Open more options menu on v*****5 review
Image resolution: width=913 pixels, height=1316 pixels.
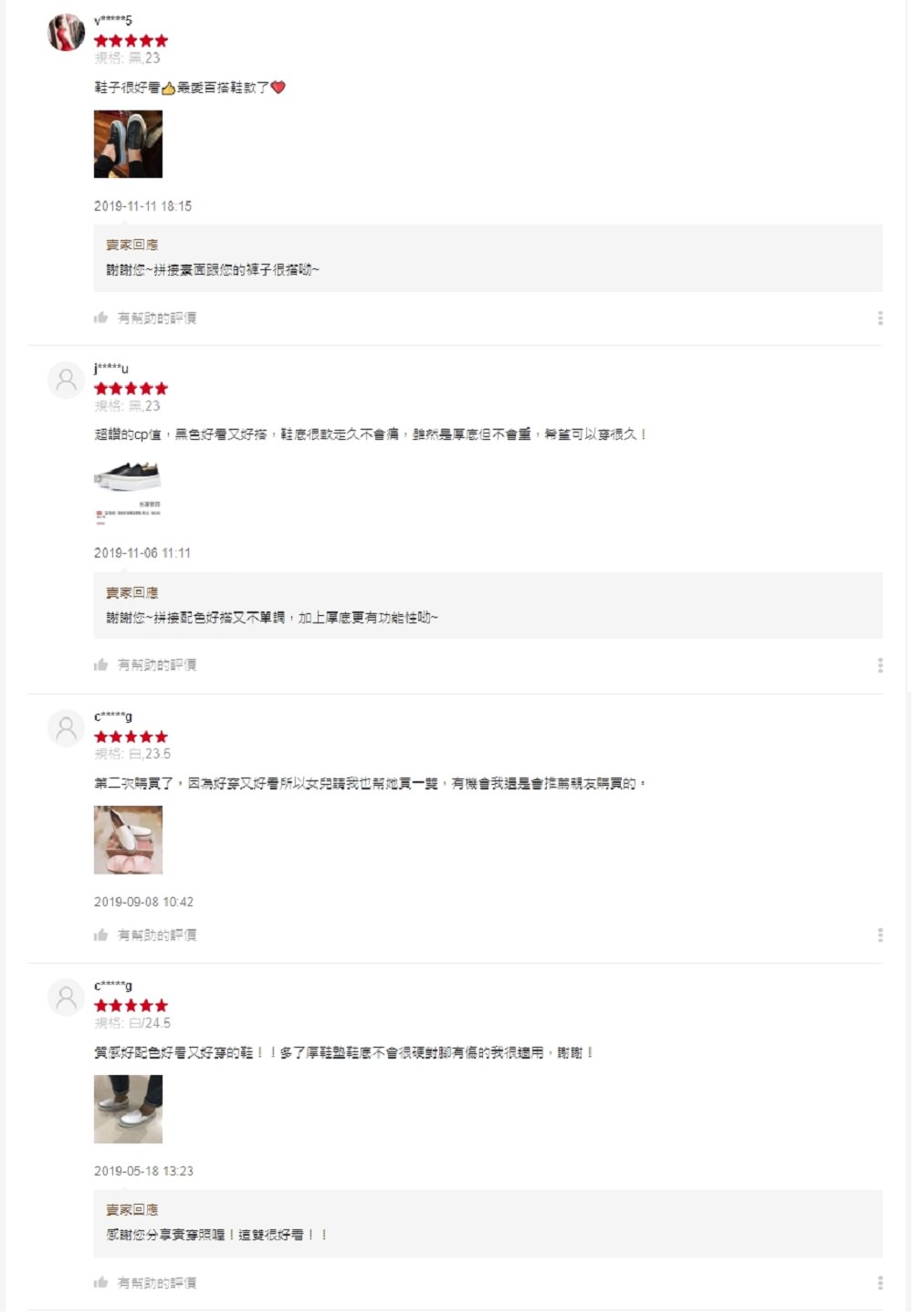click(x=880, y=318)
